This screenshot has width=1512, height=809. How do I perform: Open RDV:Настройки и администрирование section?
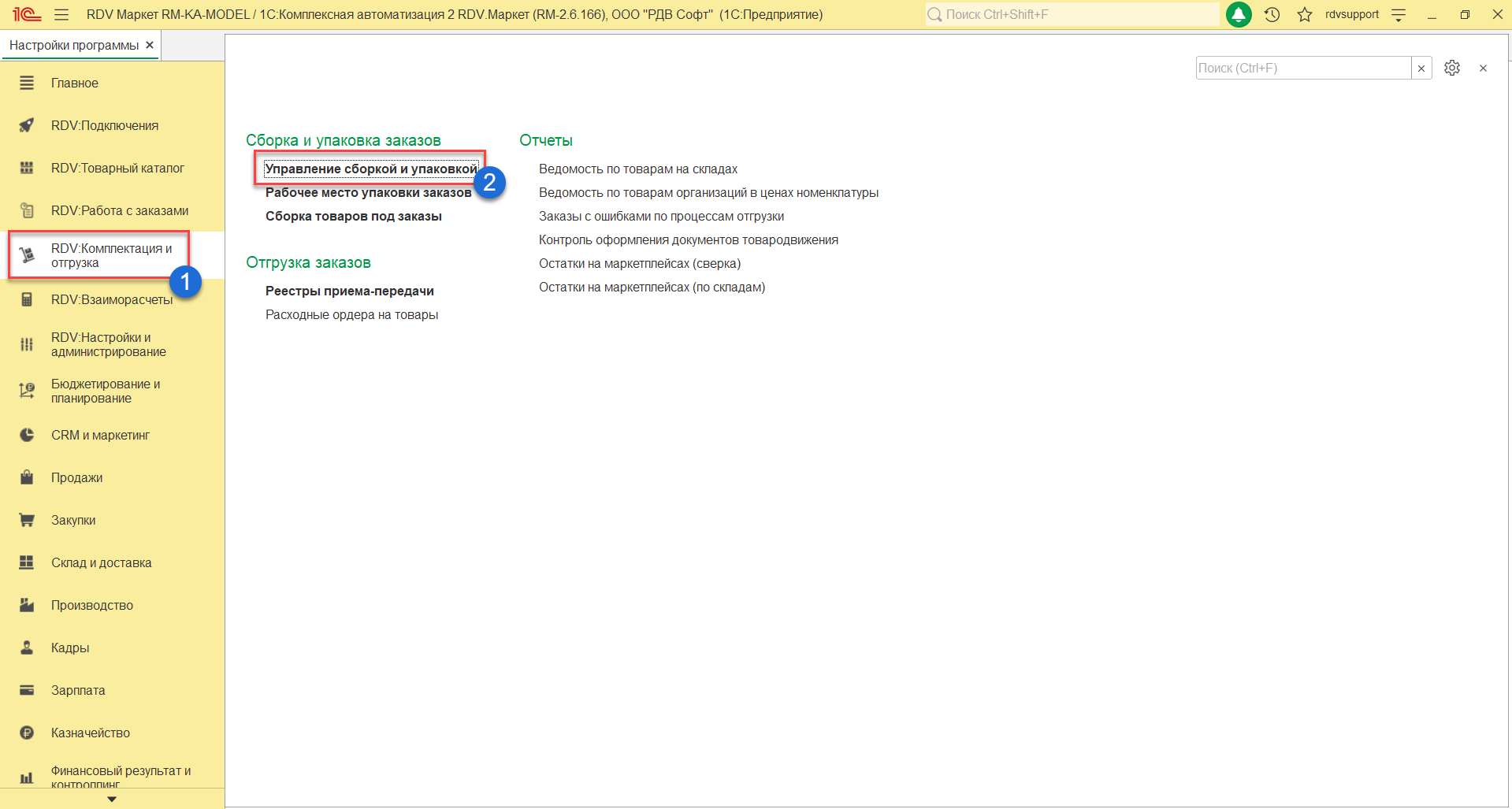coord(109,344)
